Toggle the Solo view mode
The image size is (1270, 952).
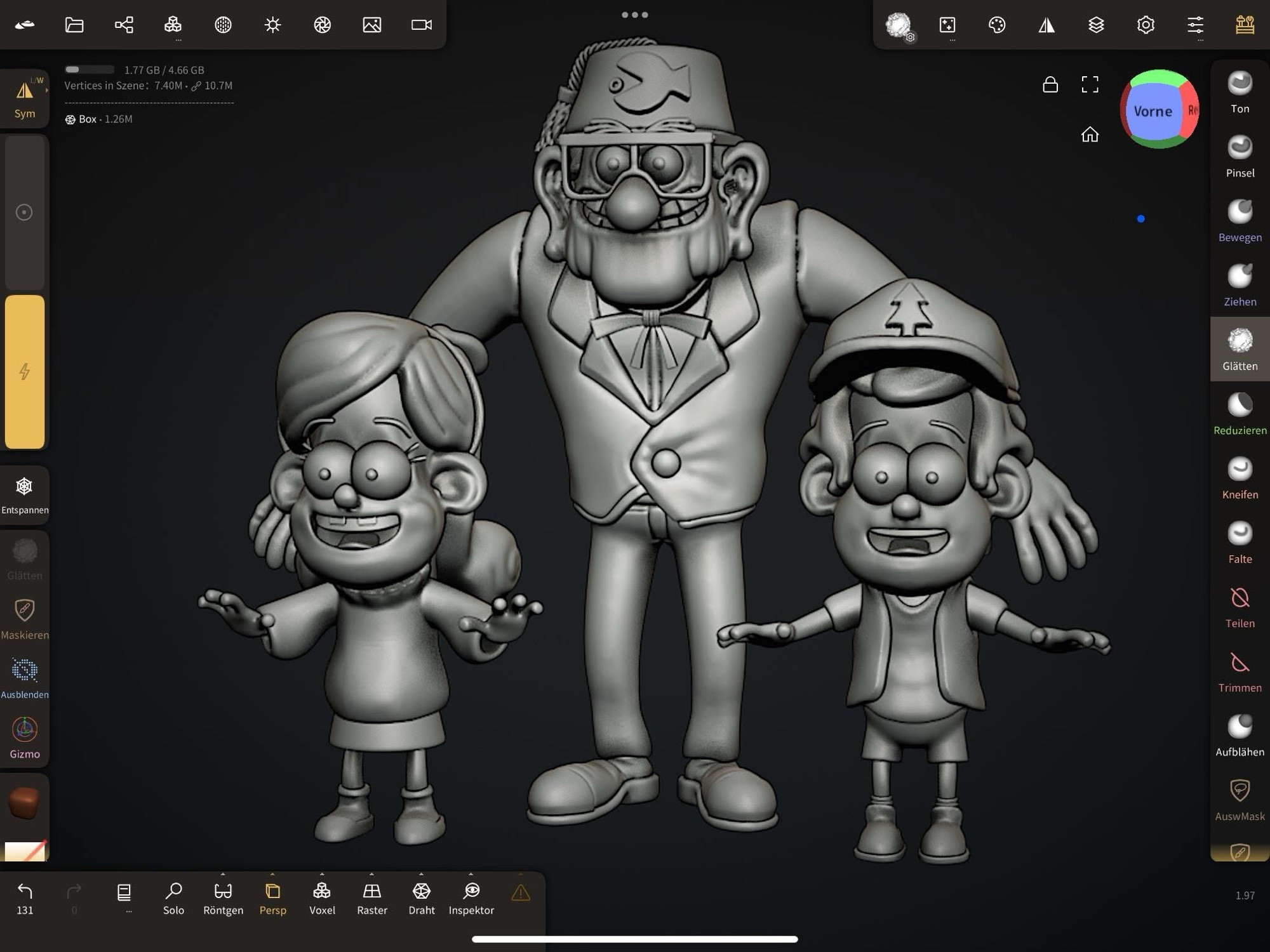click(x=173, y=899)
